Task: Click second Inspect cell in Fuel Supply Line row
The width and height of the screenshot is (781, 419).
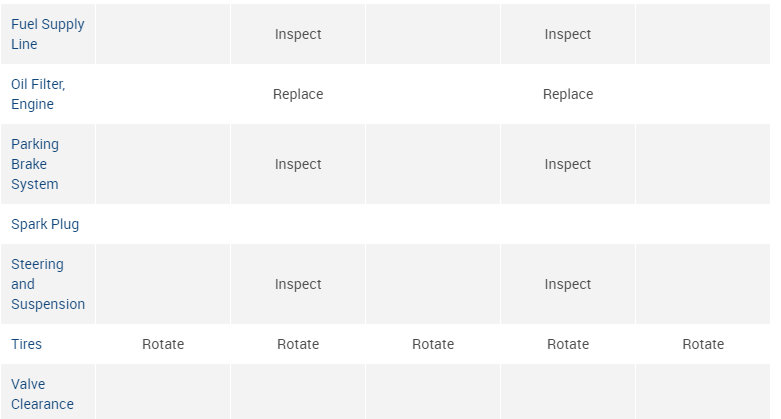Action: (568, 34)
